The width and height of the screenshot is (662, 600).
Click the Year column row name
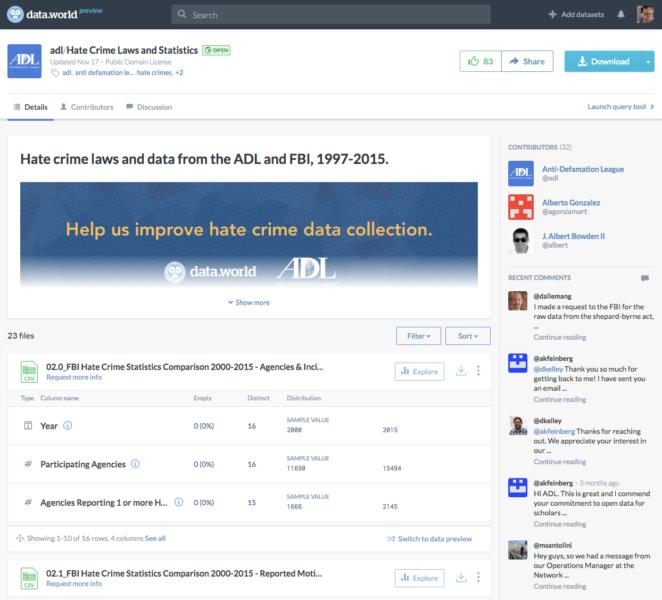pyautogui.click(x=49, y=426)
